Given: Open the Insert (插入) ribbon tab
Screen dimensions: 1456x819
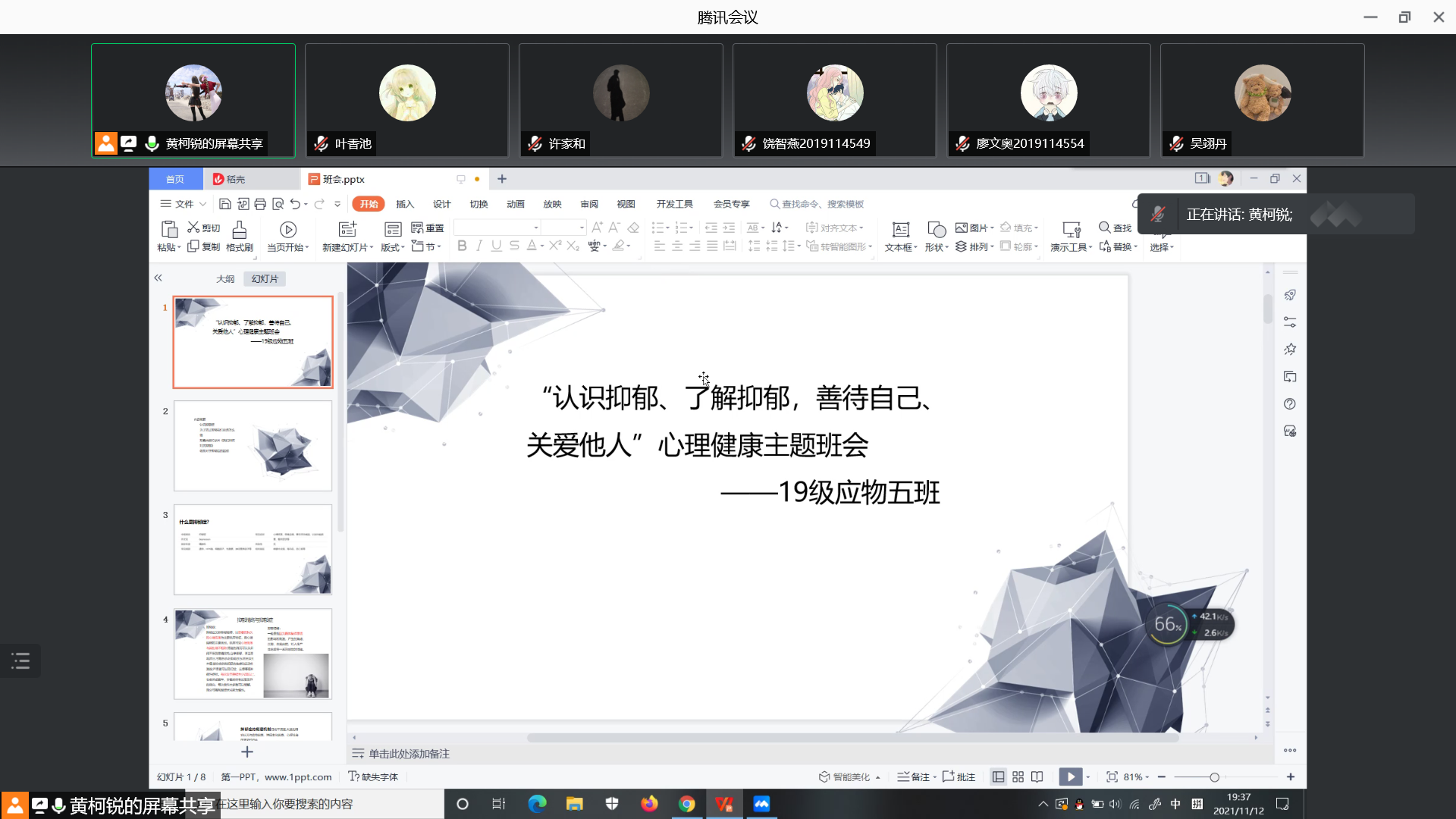Looking at the screenshot, I should [405, 204].
